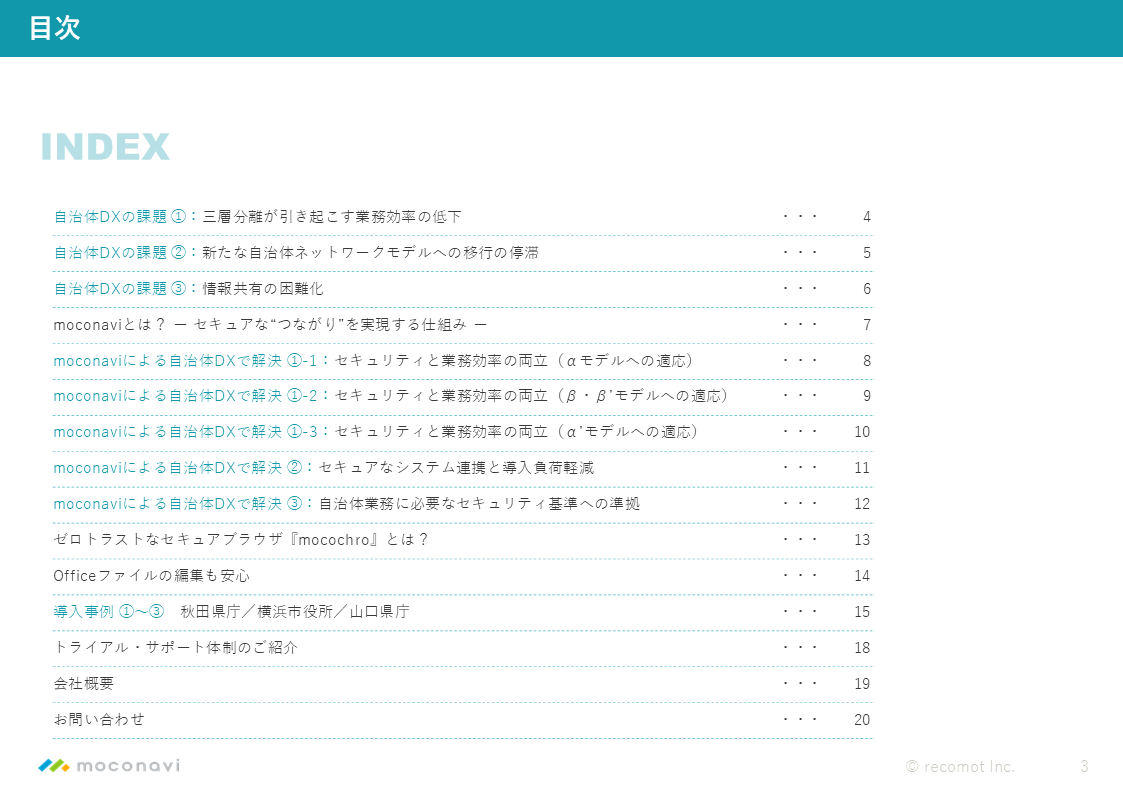Click page number 12 in the index
The width and height of the screenshot is (1123, 794).
pyautogui.click(x=862, y=503)
